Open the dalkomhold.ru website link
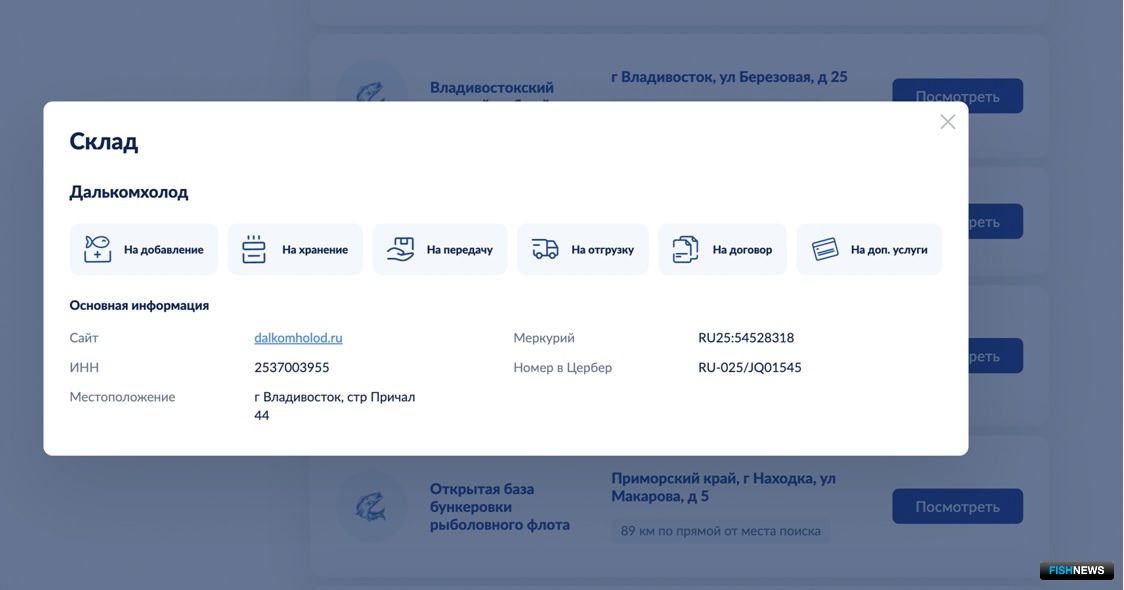Screen dimensions: 1124x590 pyautogui.click(x=298, y=338)
